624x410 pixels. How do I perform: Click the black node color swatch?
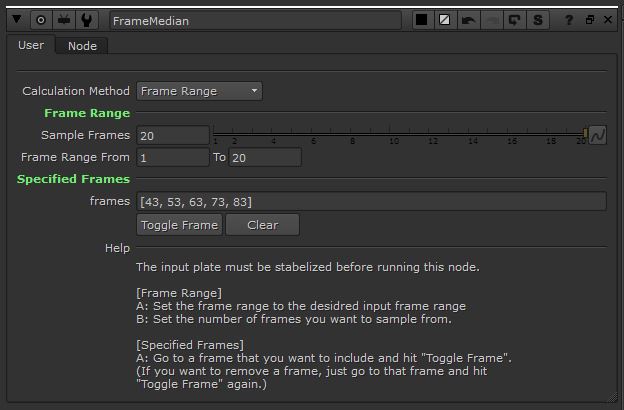click(422, 20)
